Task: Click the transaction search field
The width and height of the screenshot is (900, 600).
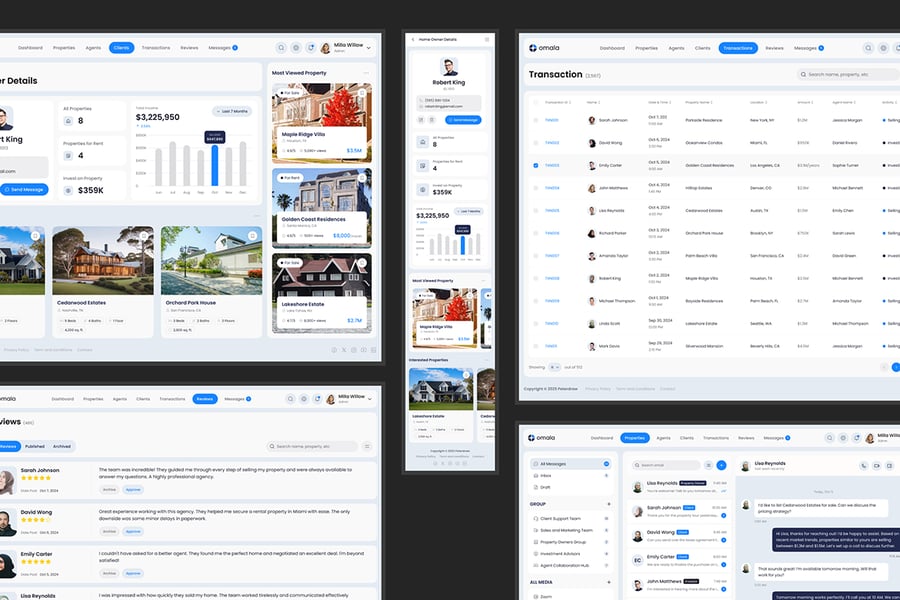Action: coord(850,74)
